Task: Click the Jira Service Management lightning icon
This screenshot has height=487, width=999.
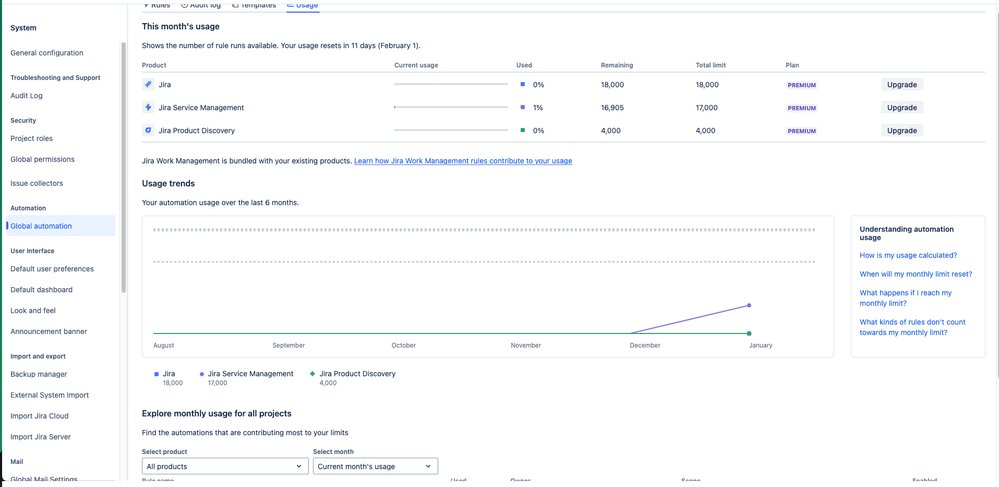Action: 148,107
